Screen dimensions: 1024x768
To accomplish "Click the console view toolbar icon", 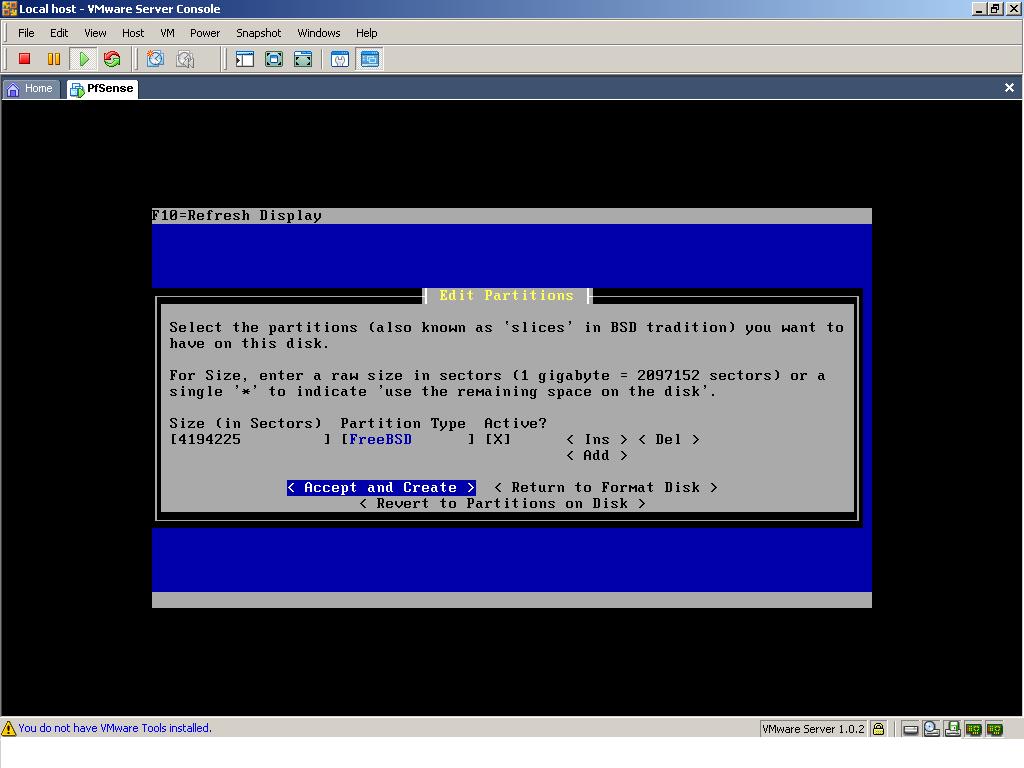I will [370, 59].
